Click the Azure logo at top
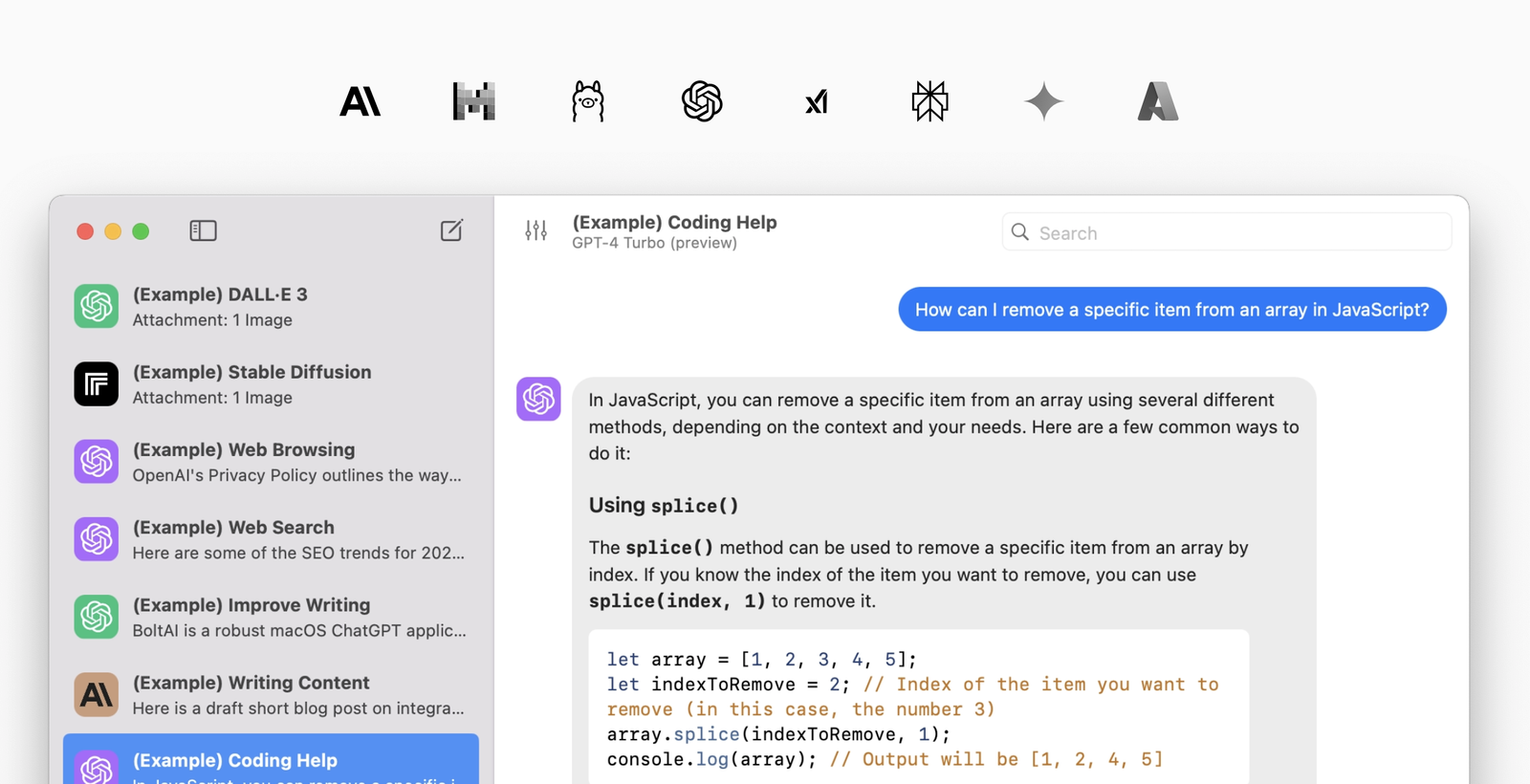 [1158, 101]
